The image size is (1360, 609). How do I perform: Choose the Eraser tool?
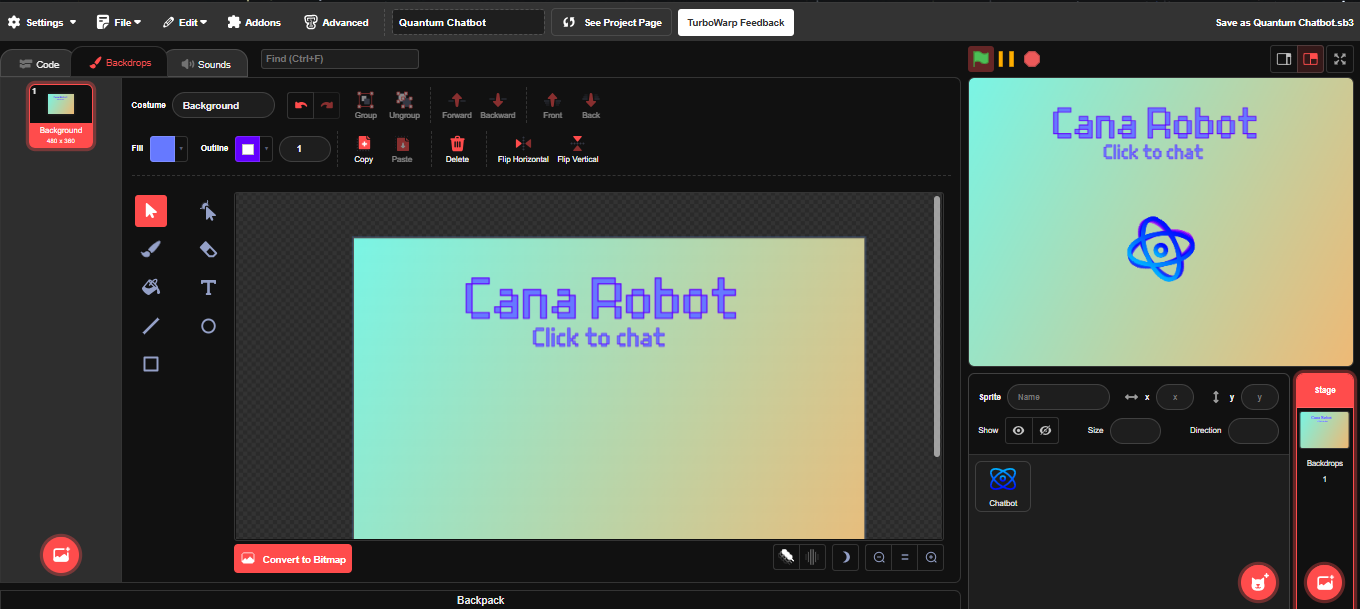coord(208,249)
